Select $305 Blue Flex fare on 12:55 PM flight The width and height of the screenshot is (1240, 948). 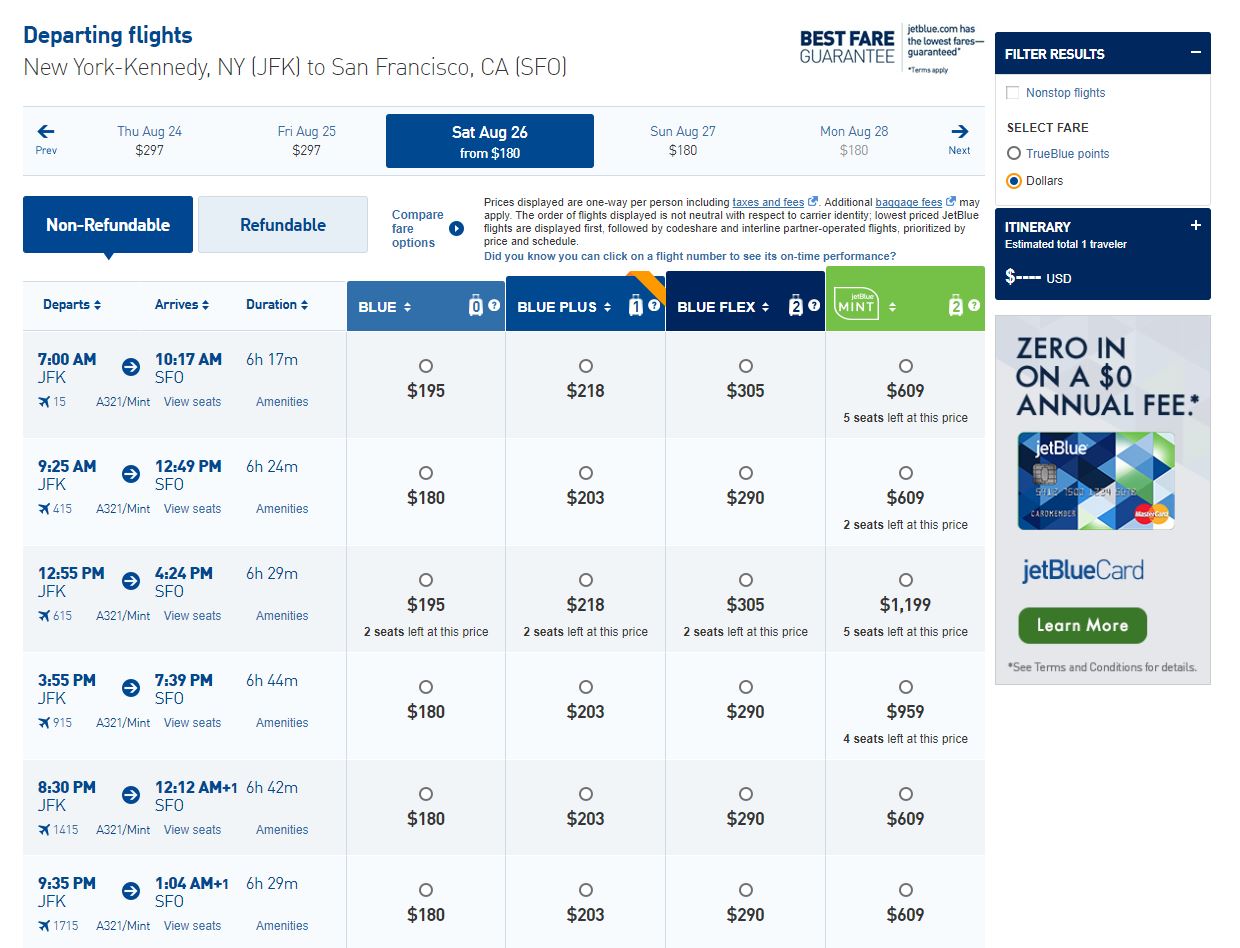746,580
